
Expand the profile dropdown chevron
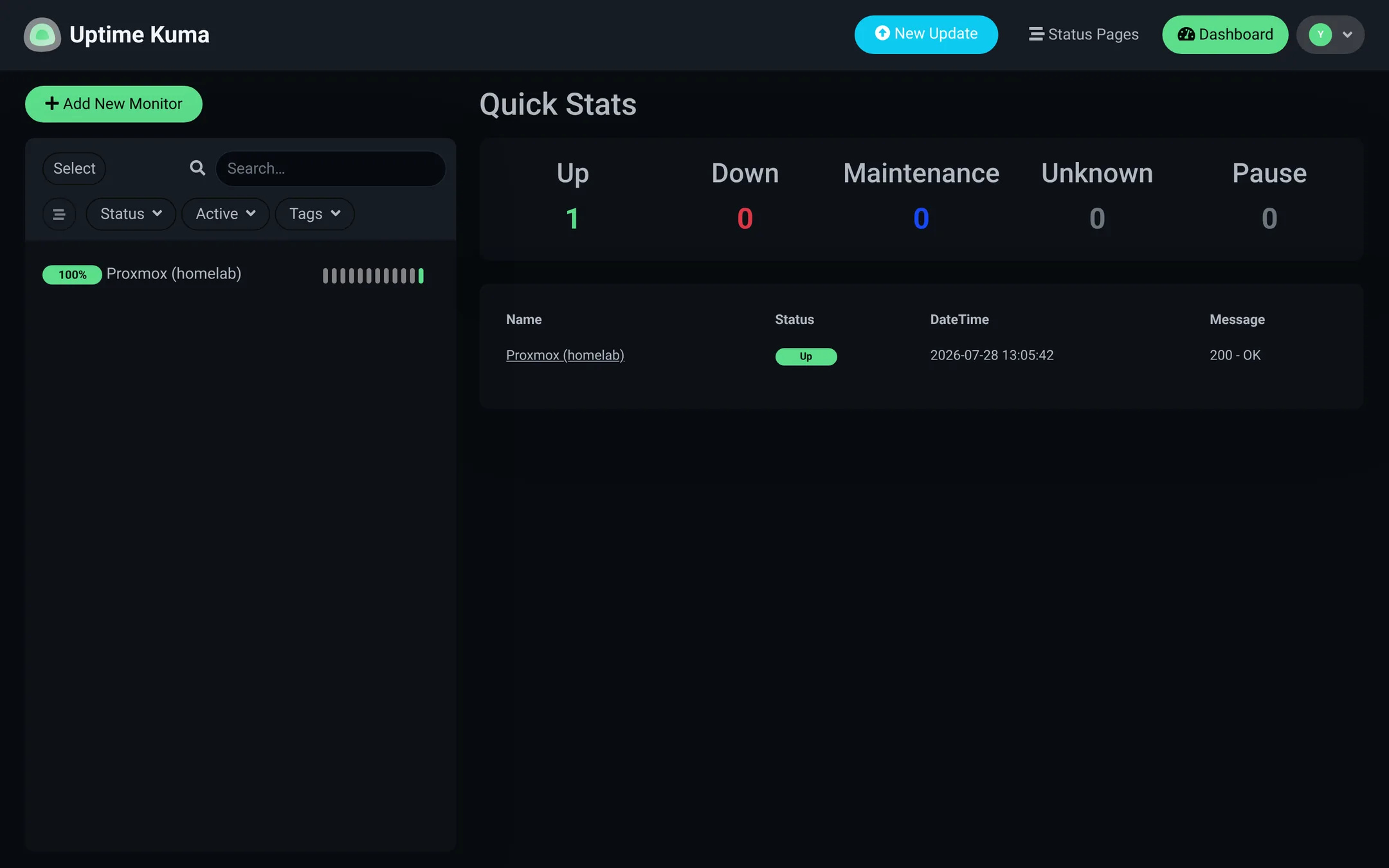[1347, 35]
